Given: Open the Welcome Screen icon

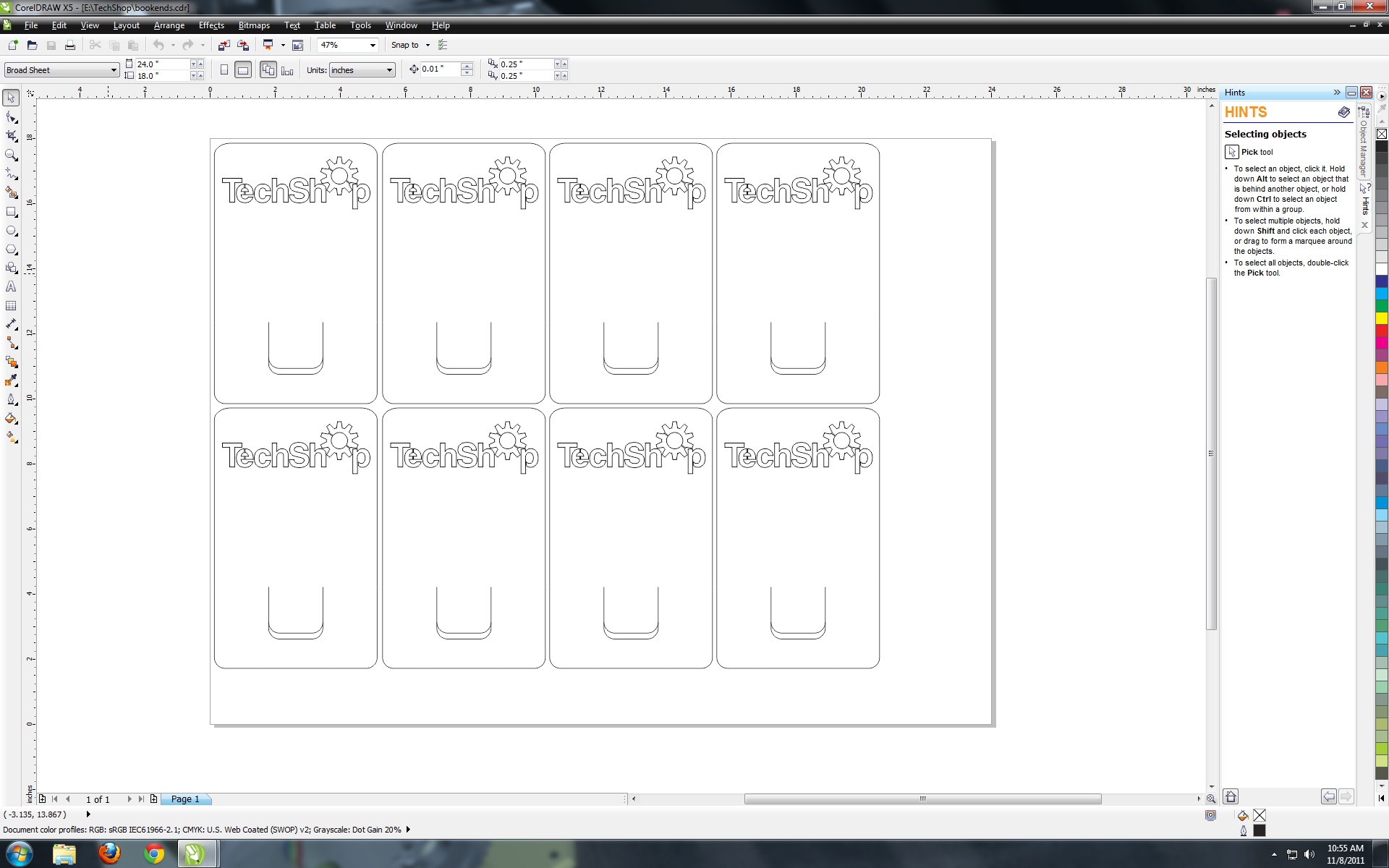Looking at the screenshot, I should pos(297,45).
